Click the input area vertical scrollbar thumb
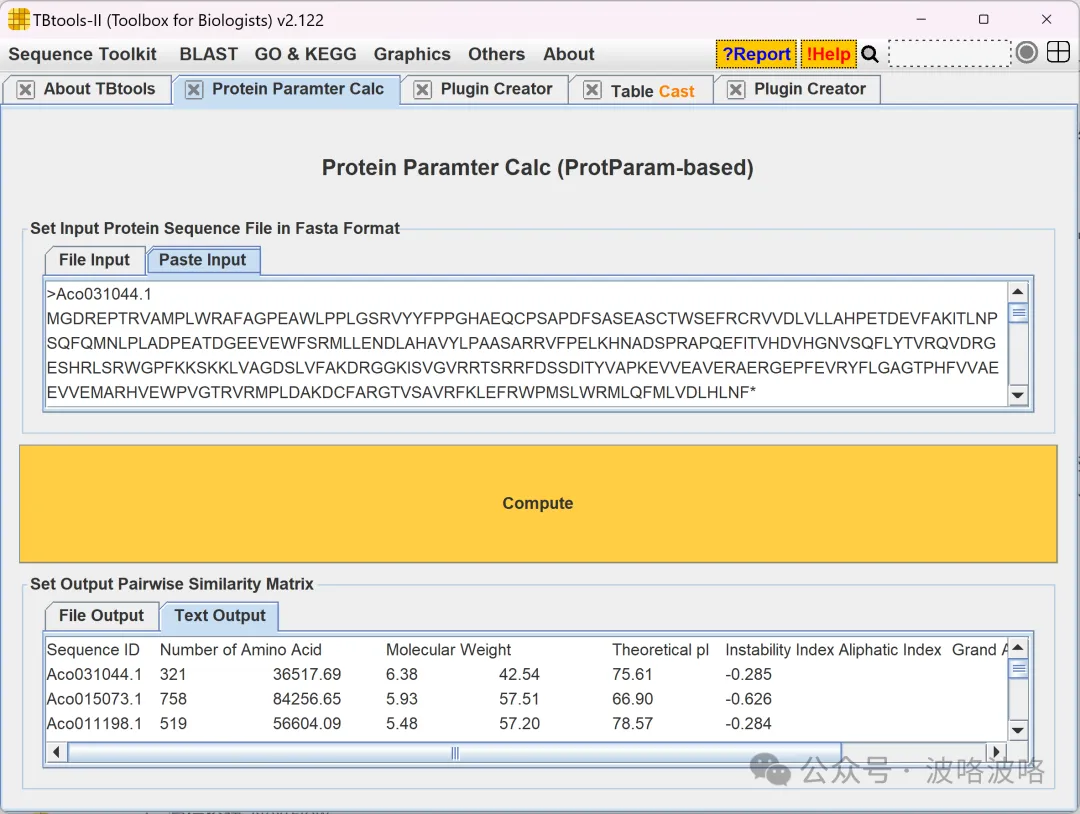Image resolution: width=1080 pixels, height=814 pixels. click(x=1018, y=313)
